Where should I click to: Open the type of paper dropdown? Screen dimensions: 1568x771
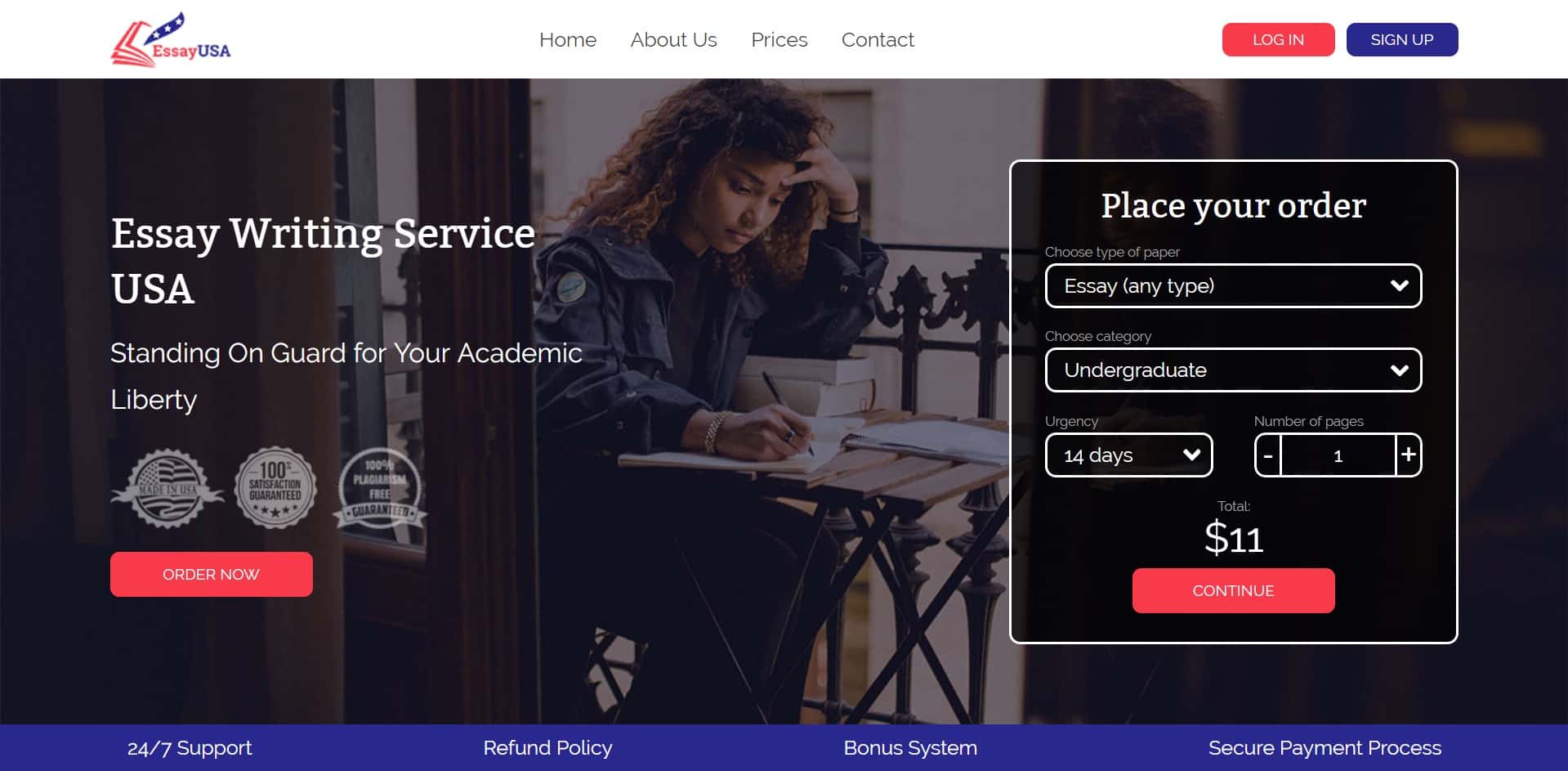(1233, 285)
